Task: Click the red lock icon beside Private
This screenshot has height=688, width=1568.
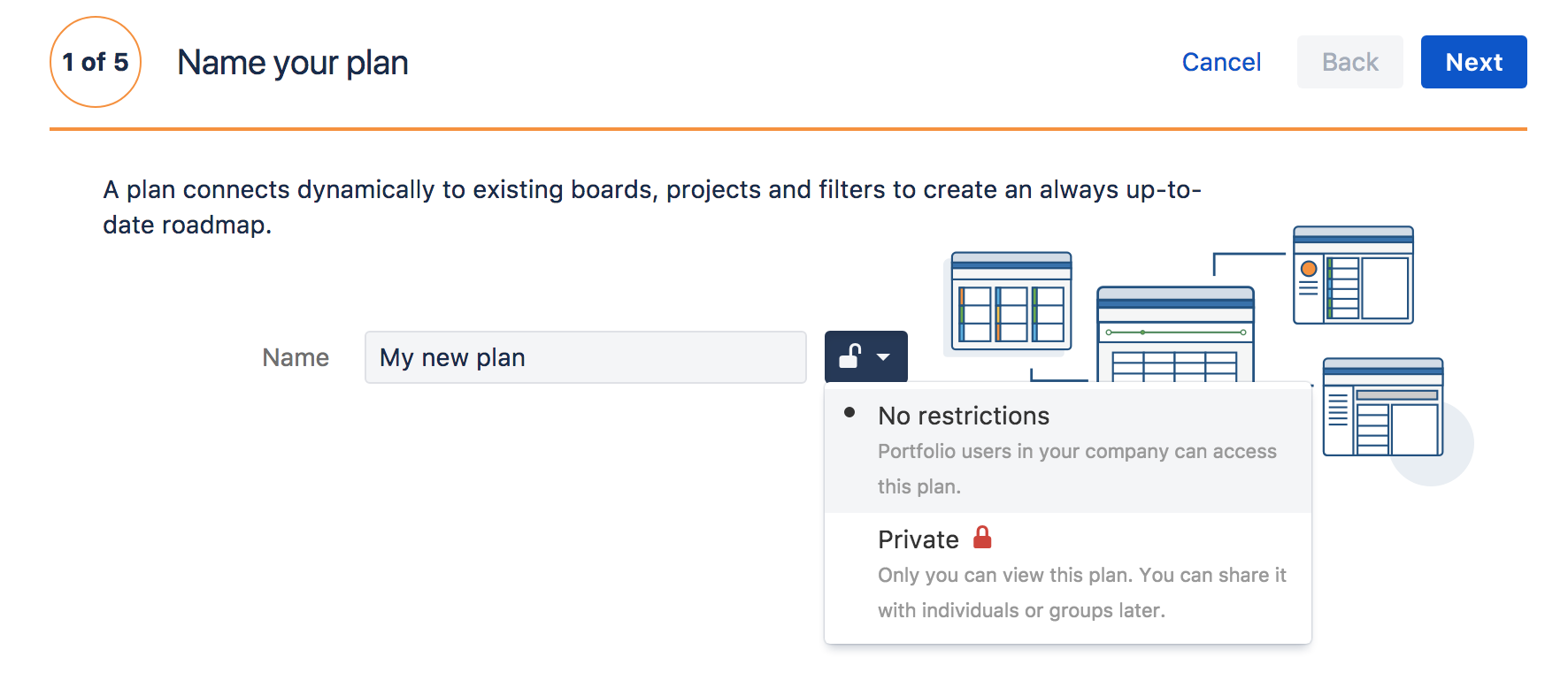Action: pos(982,537)
